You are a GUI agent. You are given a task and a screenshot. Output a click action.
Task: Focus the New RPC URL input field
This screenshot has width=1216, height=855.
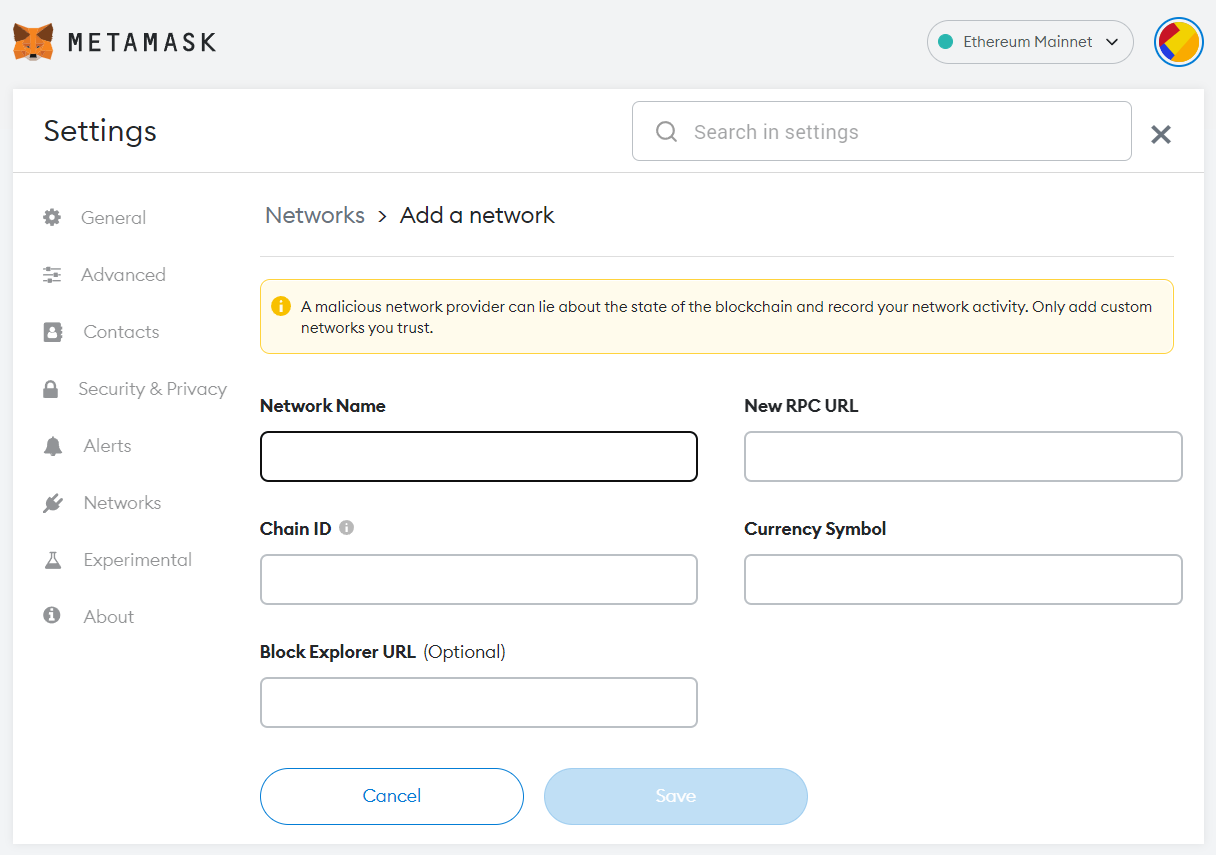click(963, 457)
